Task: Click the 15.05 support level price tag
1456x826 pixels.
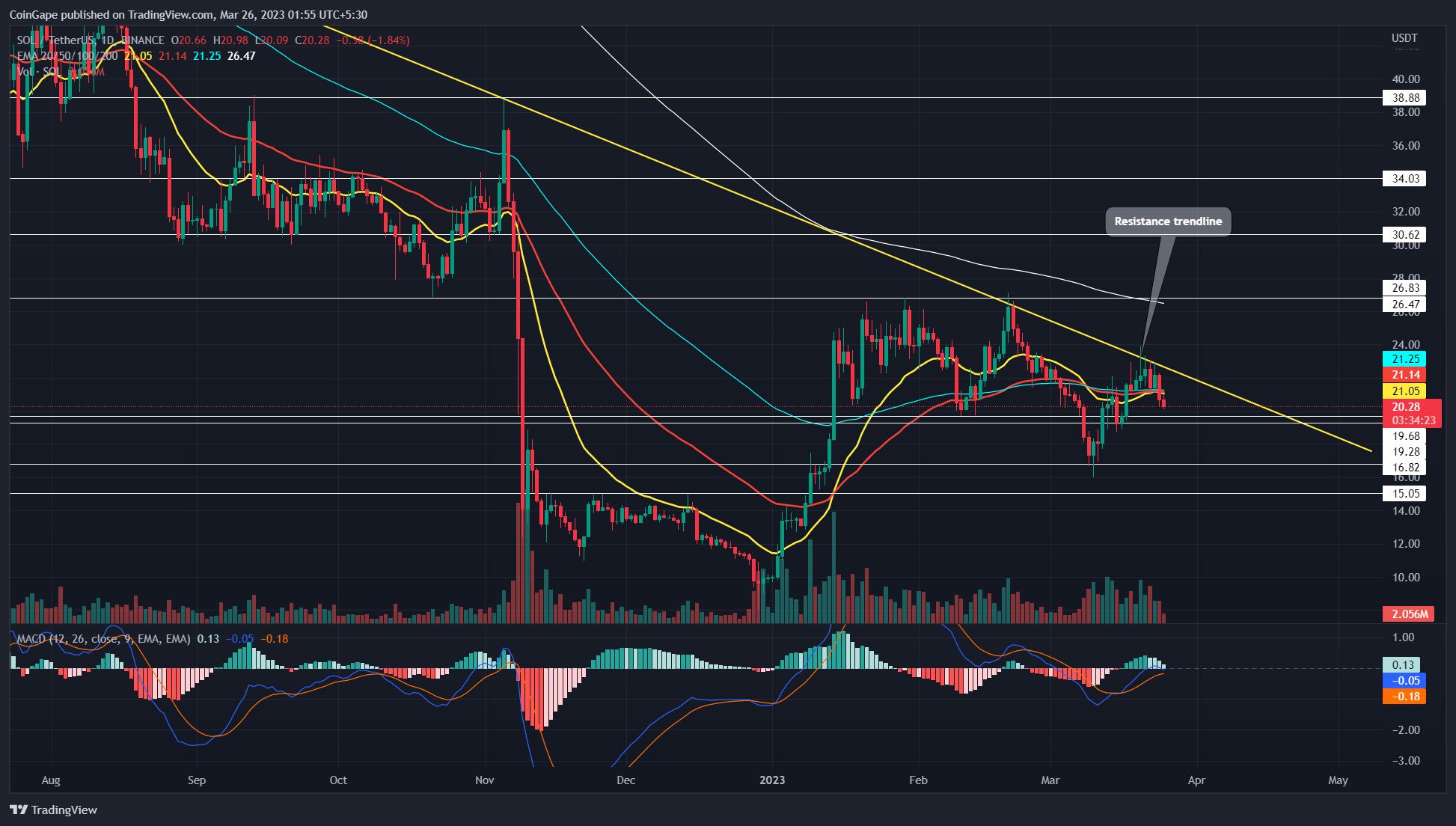Action: point(1405,494)
